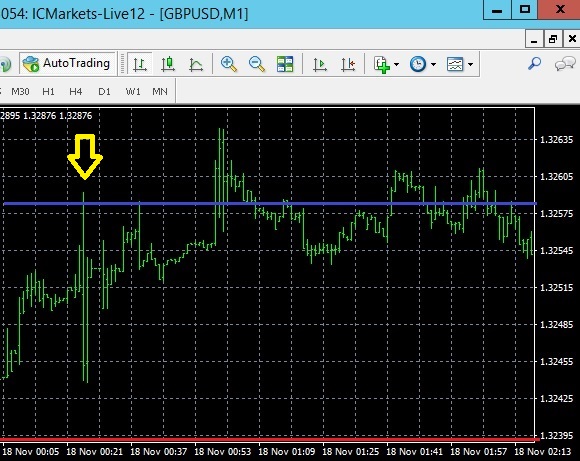The width and height of the screenshot is (580, 461).
Task: Open the periodicity clock icon
Action: tap(418, 64)
